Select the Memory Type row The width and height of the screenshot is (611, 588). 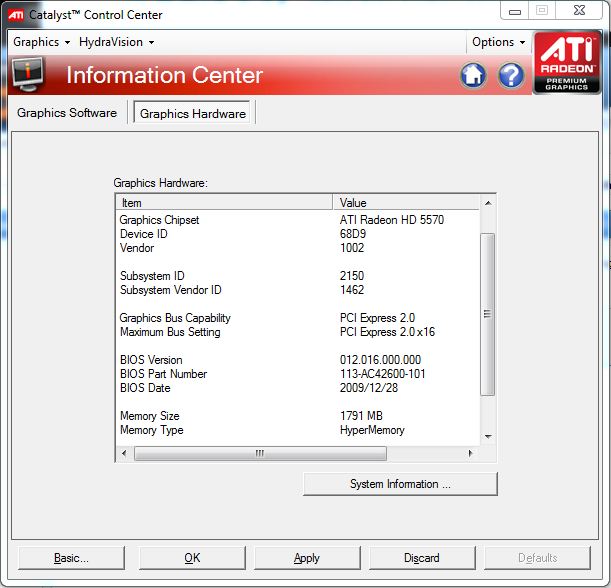[x=298, y=430]
